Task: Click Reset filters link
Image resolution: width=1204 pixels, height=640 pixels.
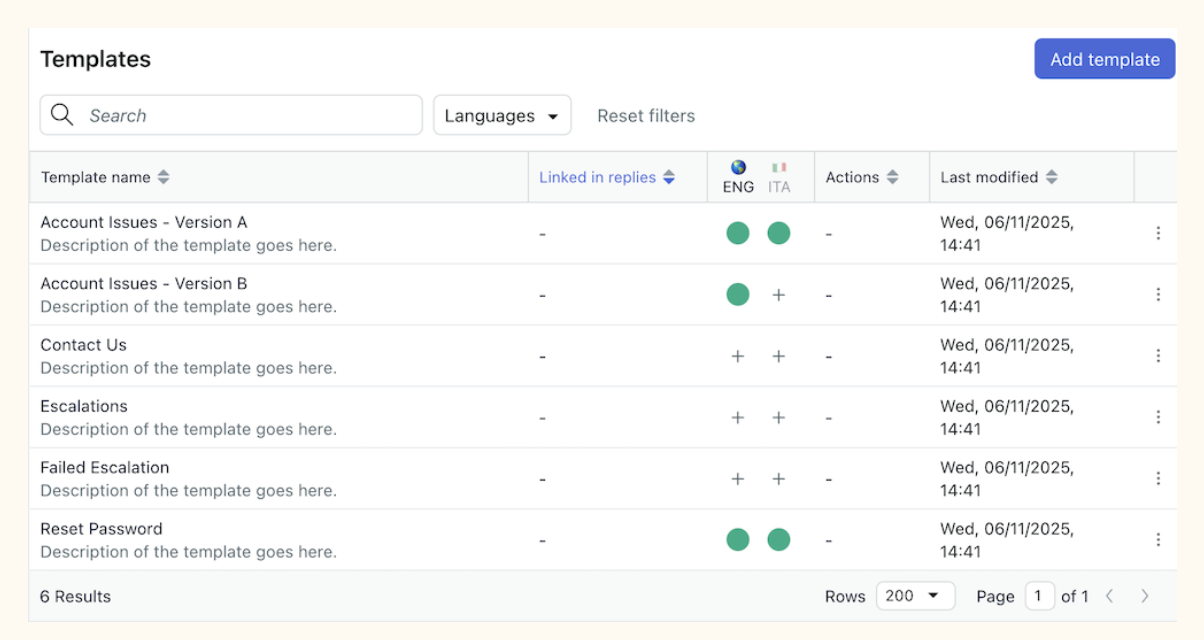Action: click(646, 116)
